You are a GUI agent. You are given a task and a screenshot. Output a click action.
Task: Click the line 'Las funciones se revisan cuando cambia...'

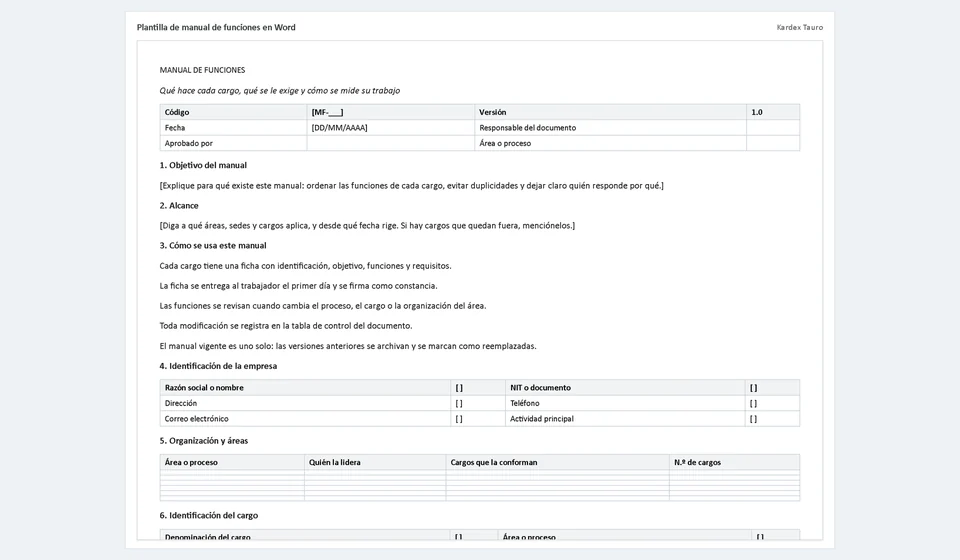323,306
